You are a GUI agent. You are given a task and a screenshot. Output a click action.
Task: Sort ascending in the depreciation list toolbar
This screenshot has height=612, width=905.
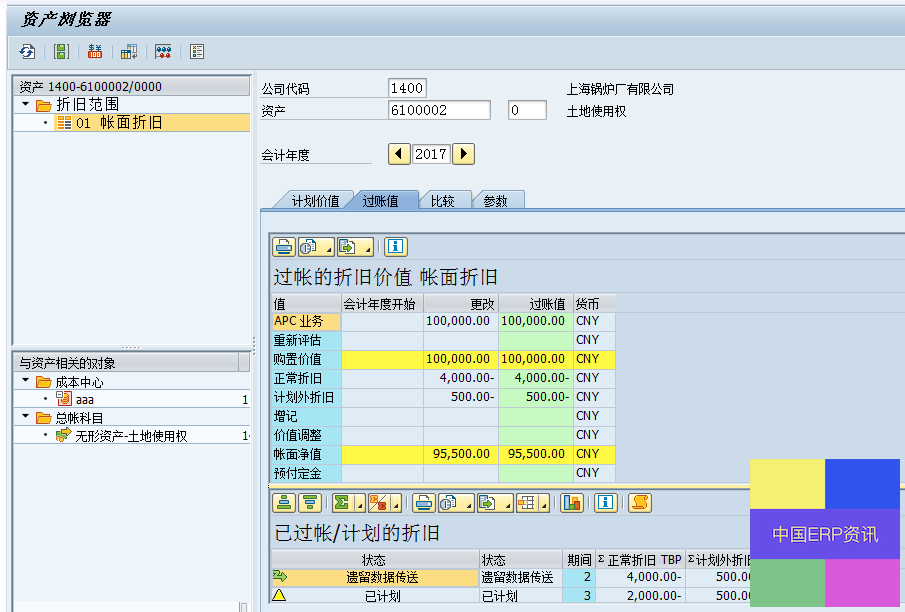(284, 502)
